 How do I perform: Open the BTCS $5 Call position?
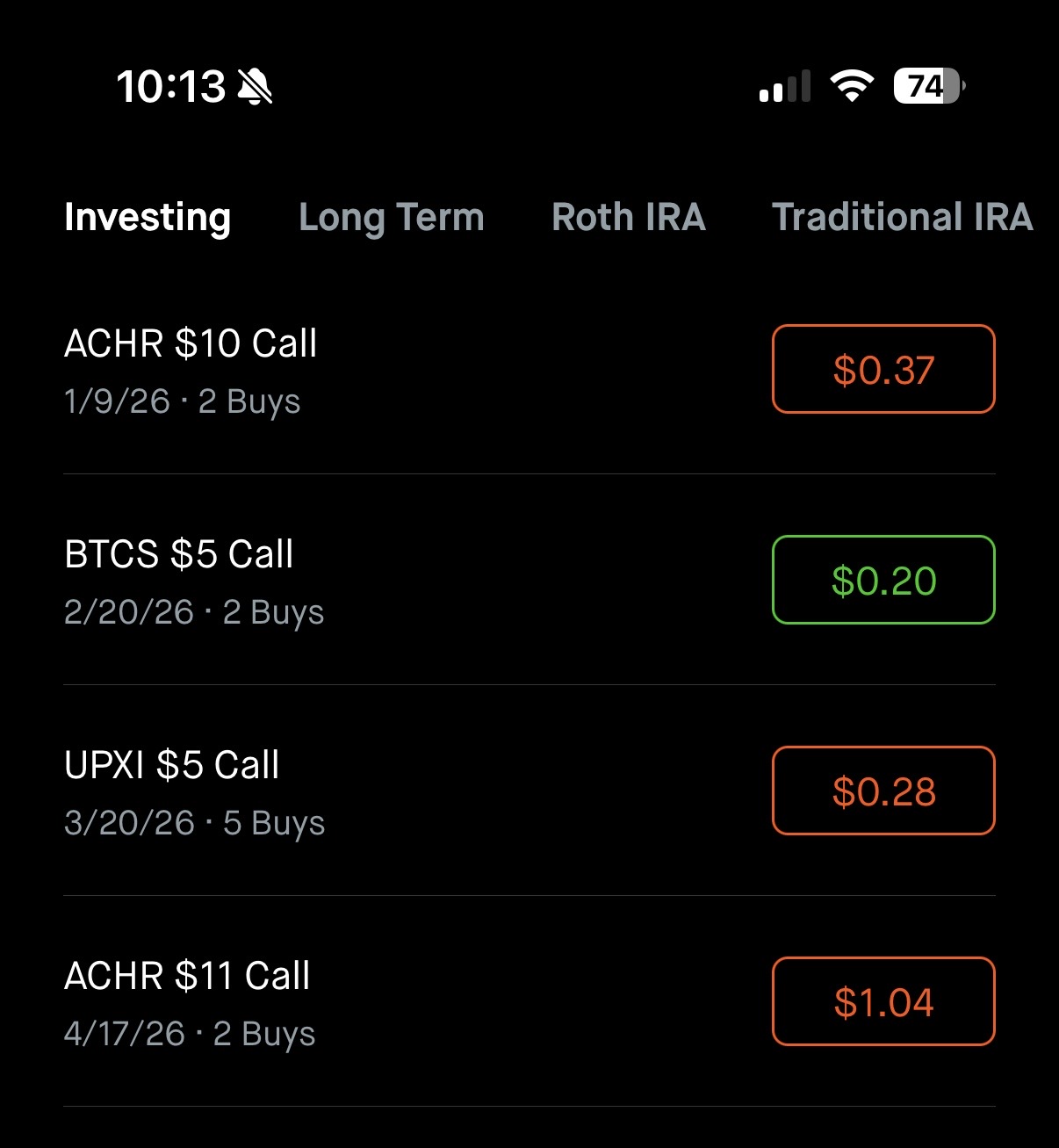point(179,554)
